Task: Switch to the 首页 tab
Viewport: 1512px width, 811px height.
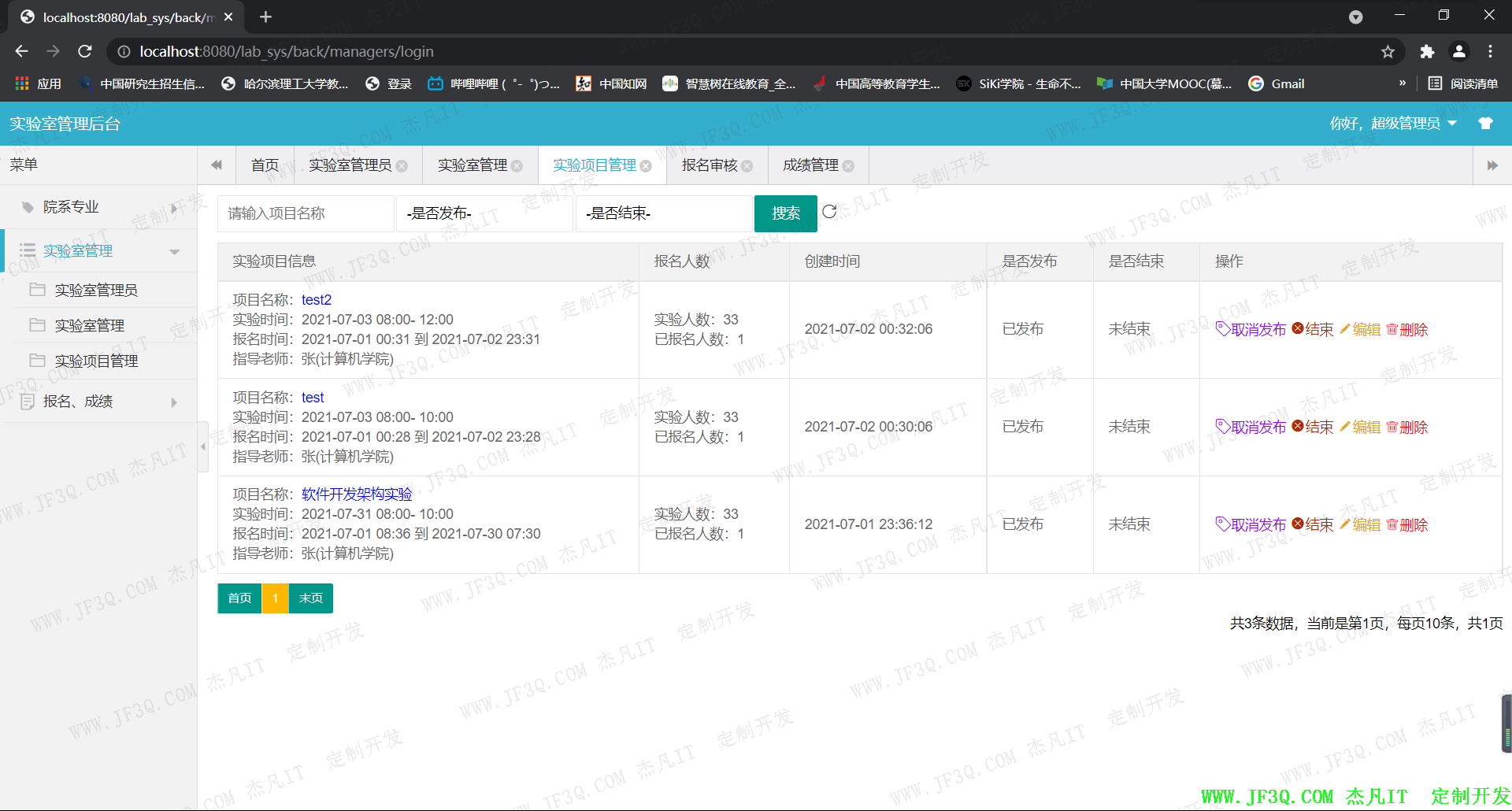Action: point(265,165)
